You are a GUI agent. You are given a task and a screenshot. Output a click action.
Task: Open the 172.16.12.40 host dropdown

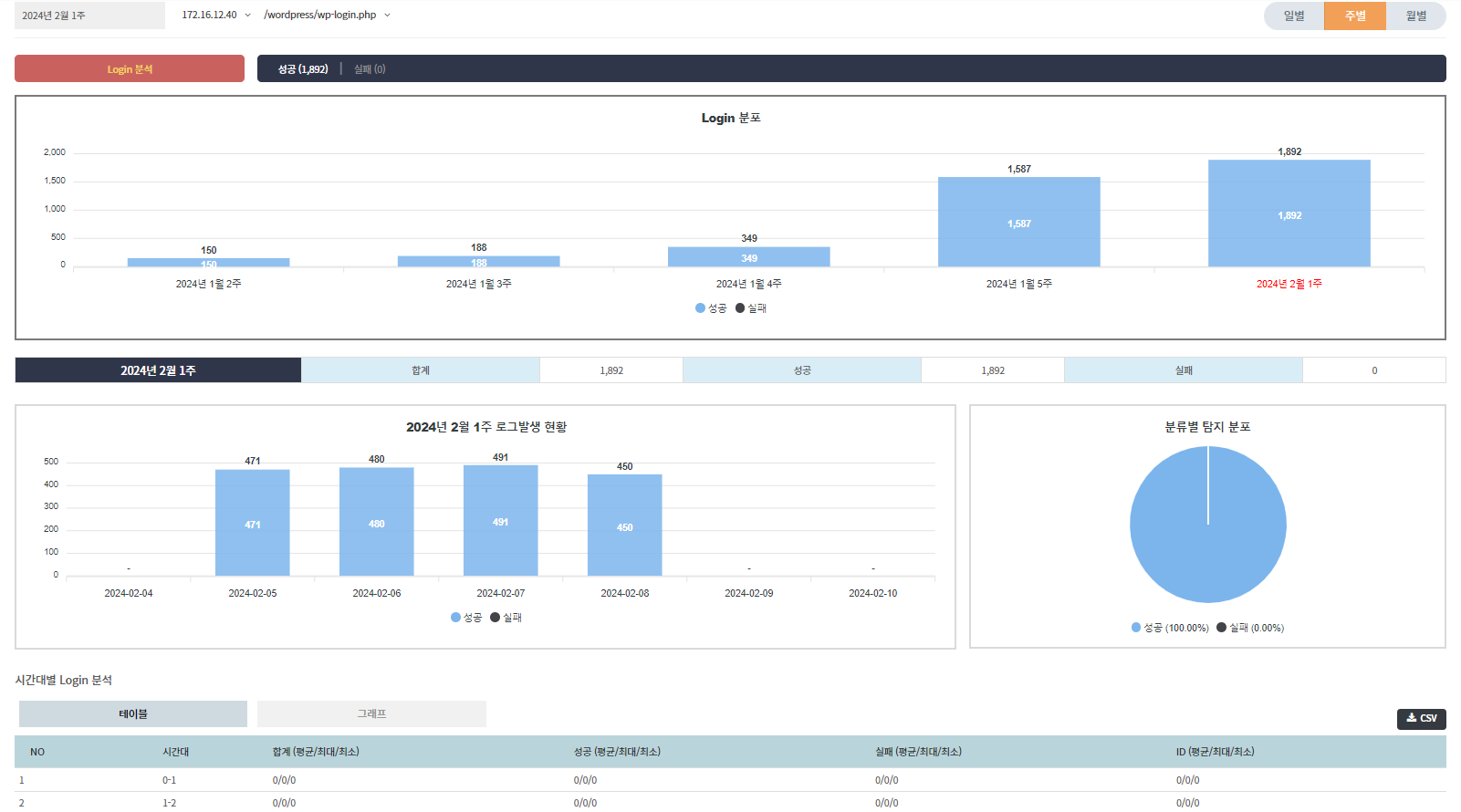click(x=215, y=16)
